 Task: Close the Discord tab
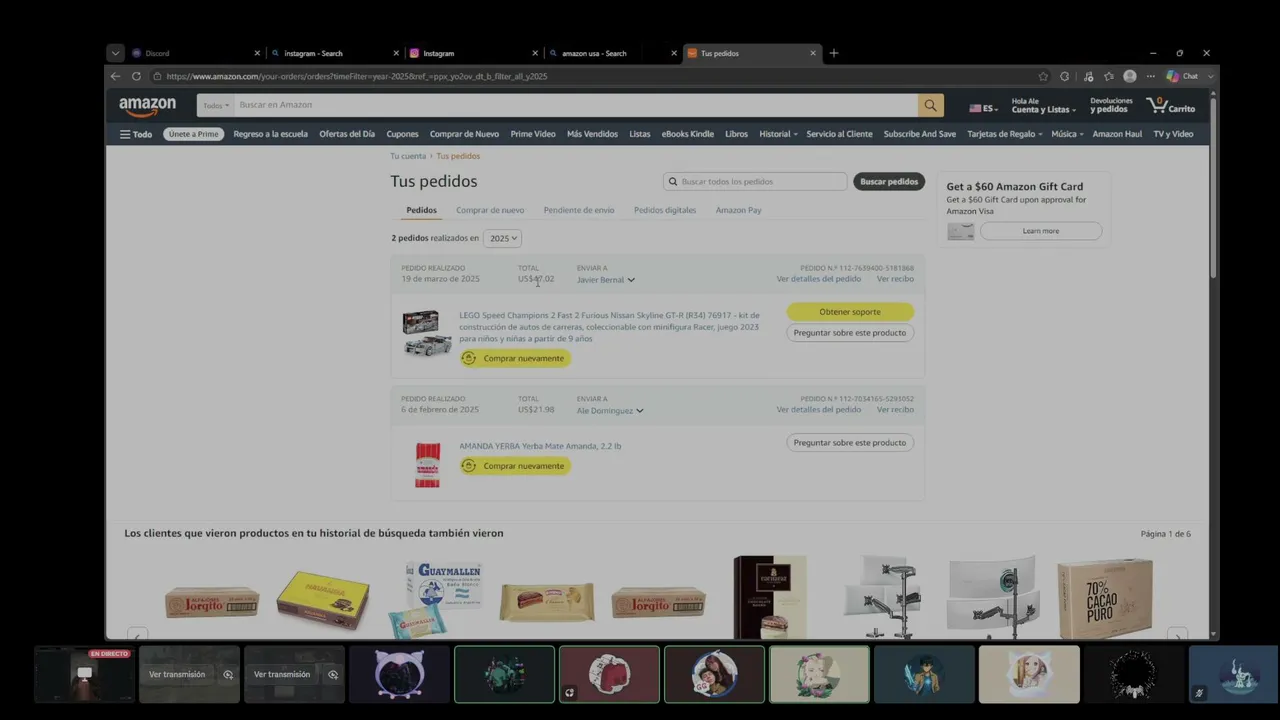(x=257, y=53)
